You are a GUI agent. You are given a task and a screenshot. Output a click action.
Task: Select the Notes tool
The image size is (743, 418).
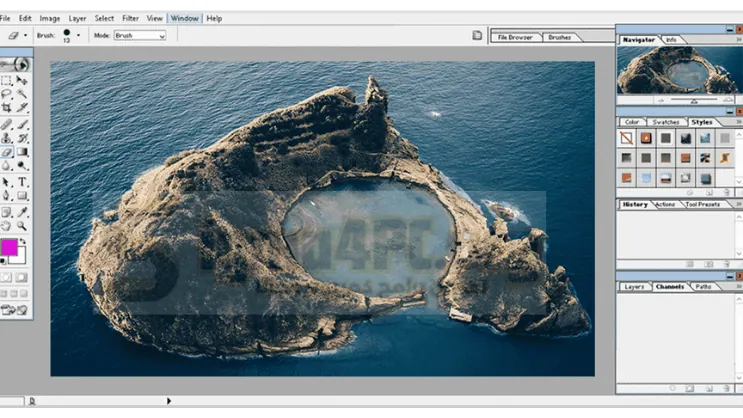tap(6, 212)
